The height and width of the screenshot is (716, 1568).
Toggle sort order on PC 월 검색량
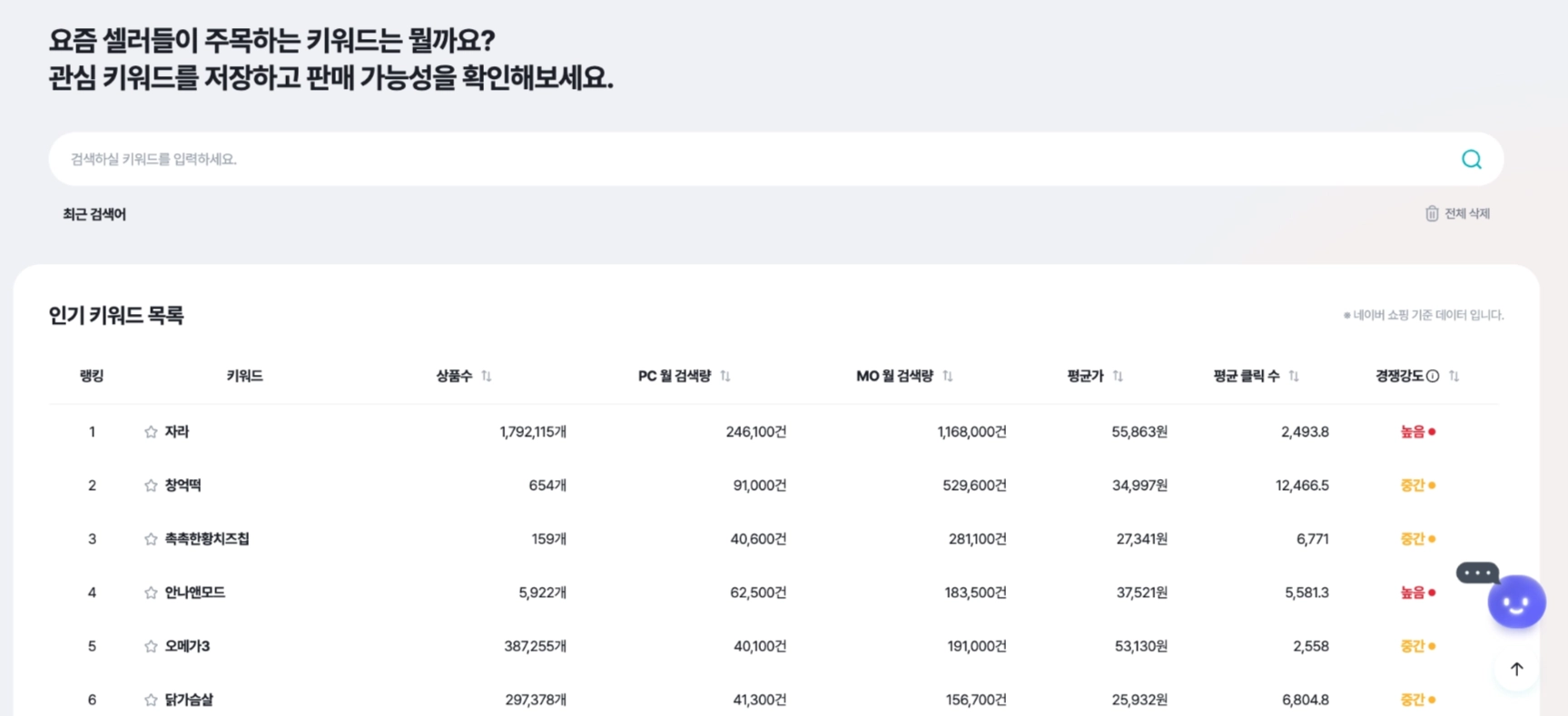725,376
